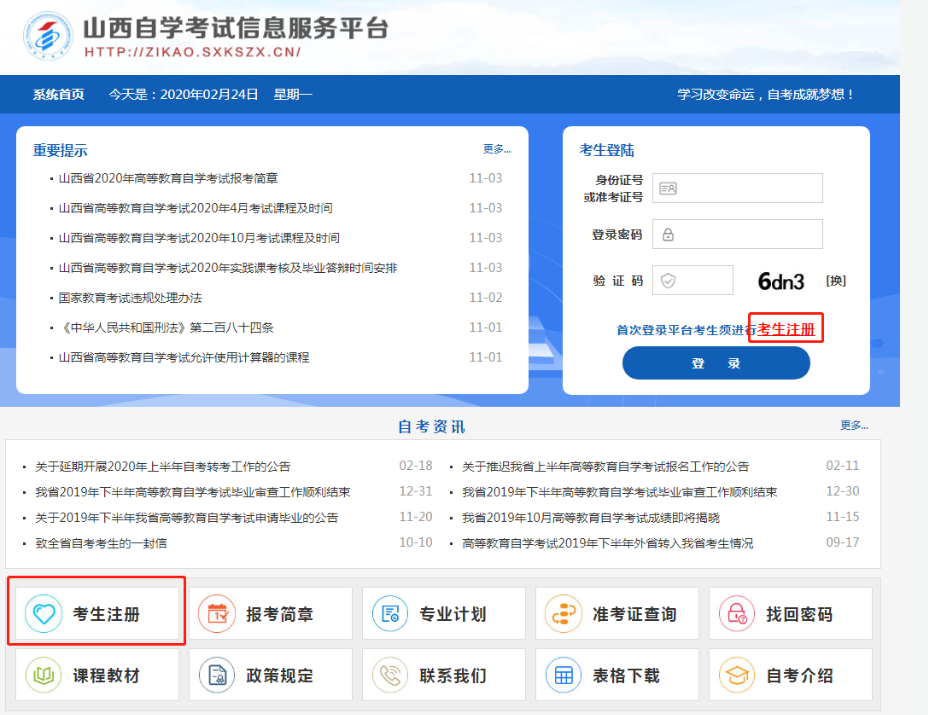This screenshot has height=715, width=928.
Task: Expand 重要提示 with the 更多 link
Action: coord(496,149)
